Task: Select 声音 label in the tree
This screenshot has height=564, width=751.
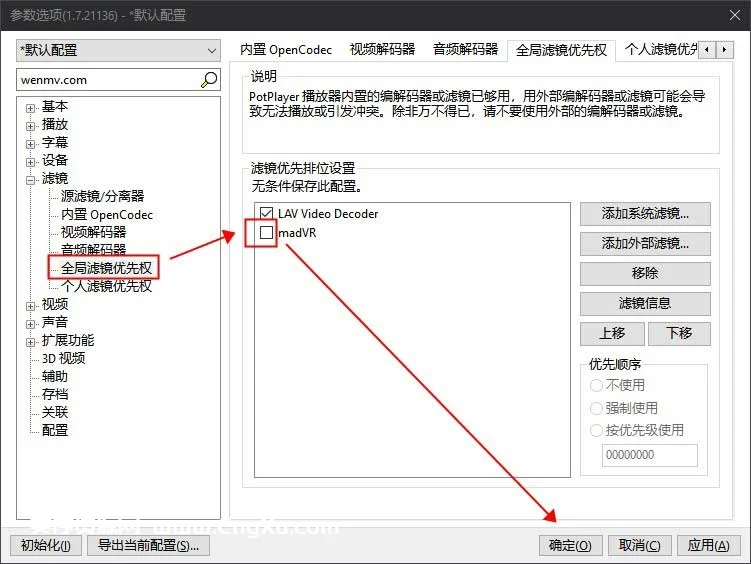Action: tap(55, 322)
